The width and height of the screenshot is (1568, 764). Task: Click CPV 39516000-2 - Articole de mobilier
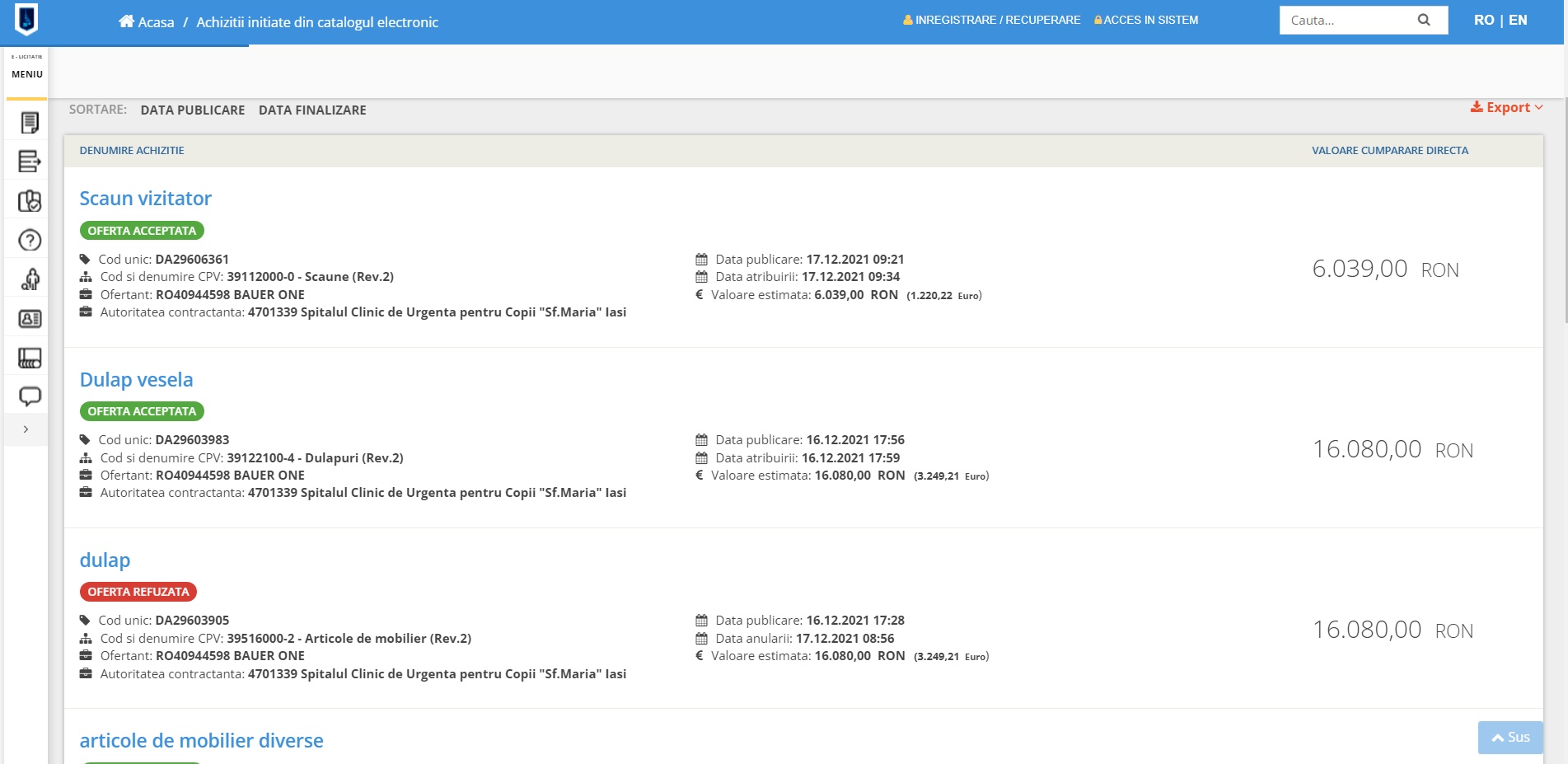(349, 638)
